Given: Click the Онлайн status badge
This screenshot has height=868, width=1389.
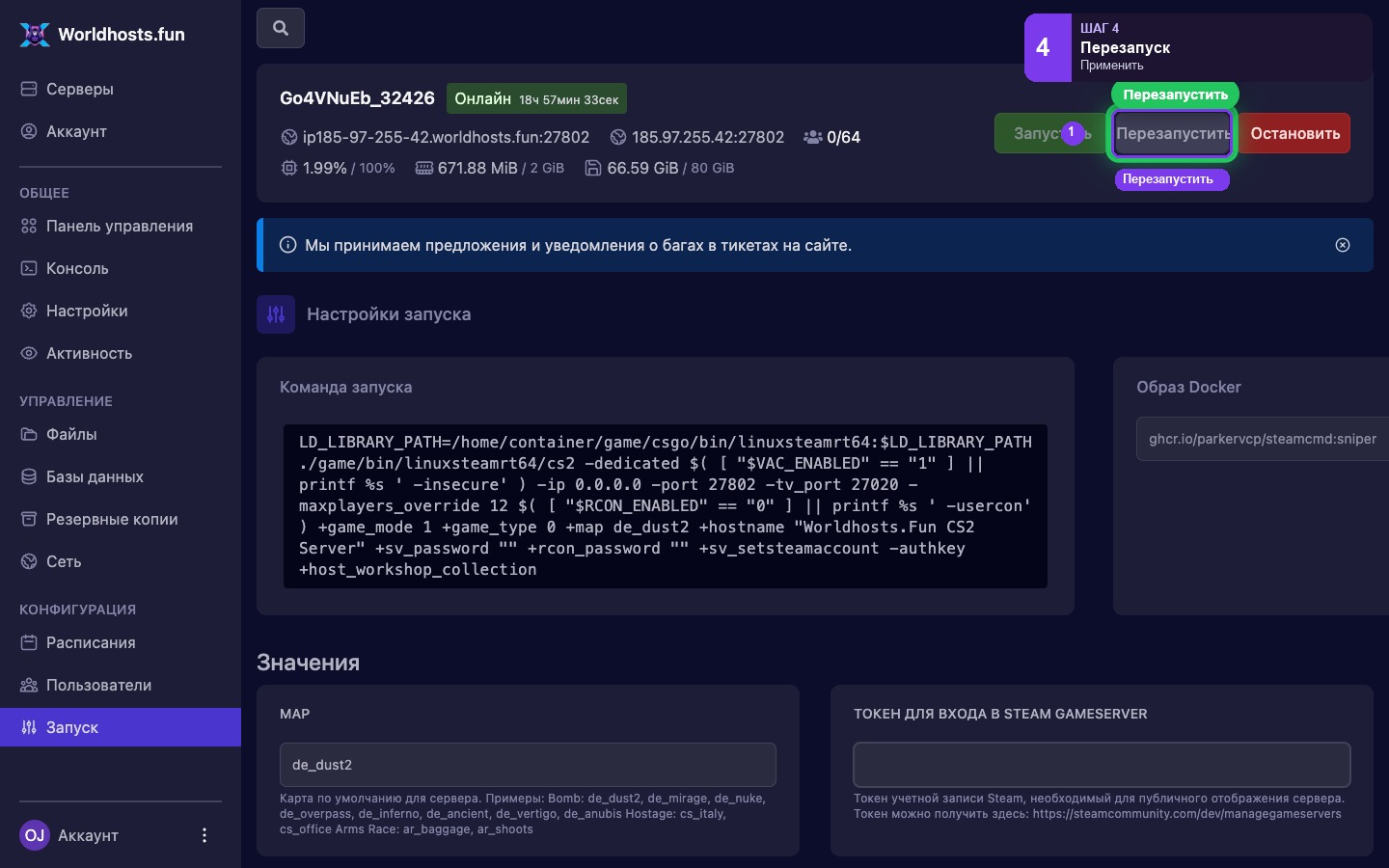Looking at the screenshot, I should tap(536, 98).
